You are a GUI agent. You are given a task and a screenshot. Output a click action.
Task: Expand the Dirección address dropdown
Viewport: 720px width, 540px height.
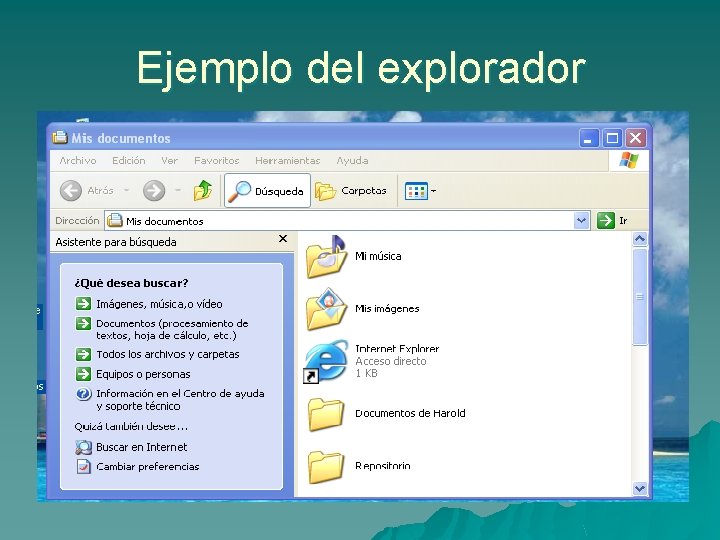(581, 220)
